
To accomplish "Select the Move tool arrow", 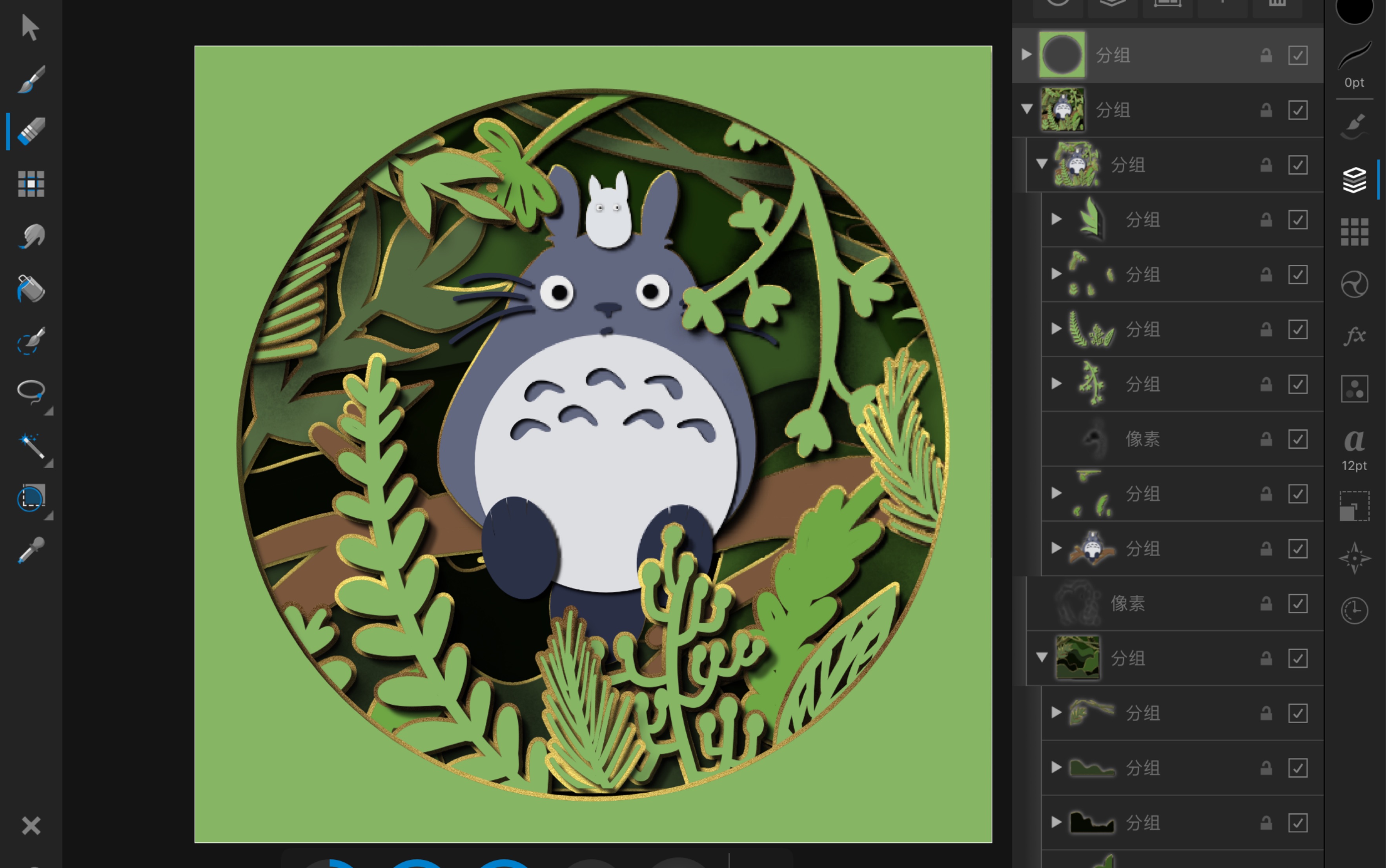I will pos(30,27).
